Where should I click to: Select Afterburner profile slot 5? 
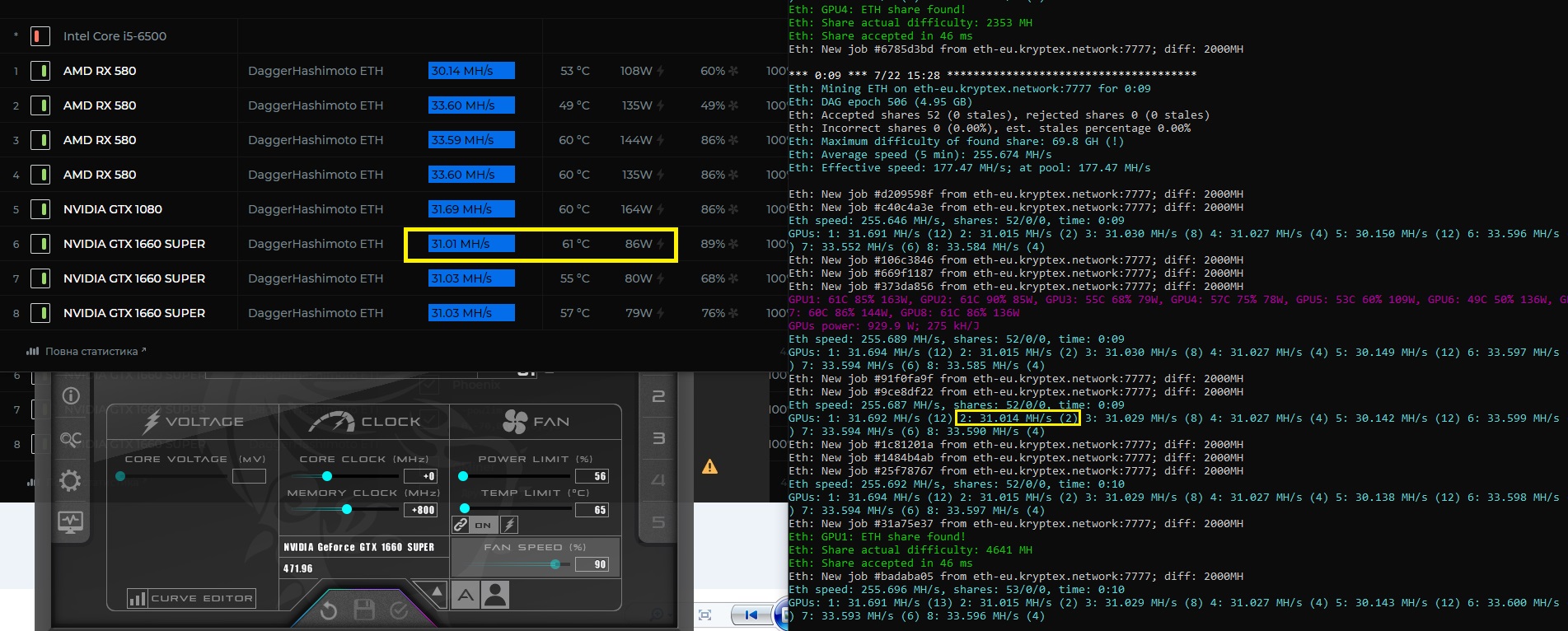[658, 522]
